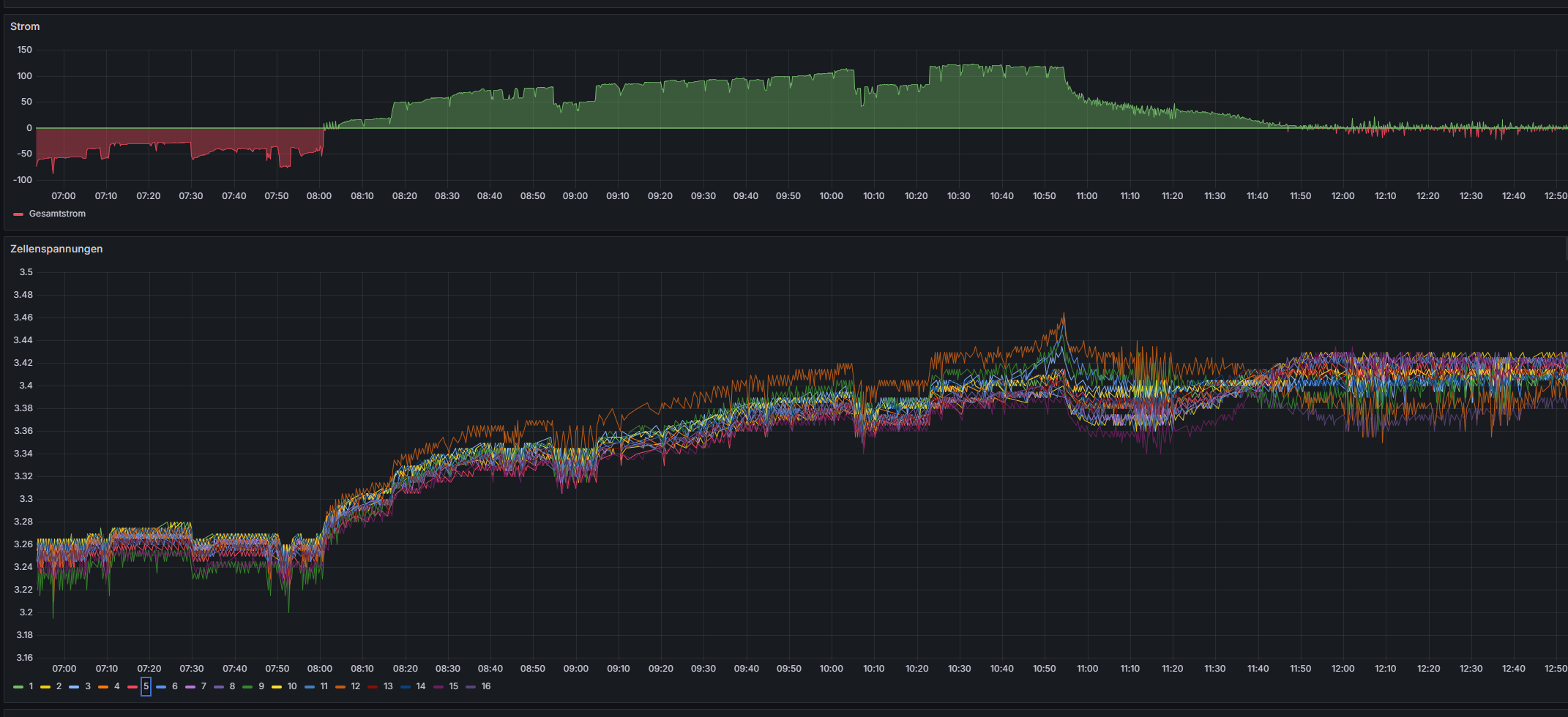Click the 150 y-axis label in Strom

[x=25, y=50]
